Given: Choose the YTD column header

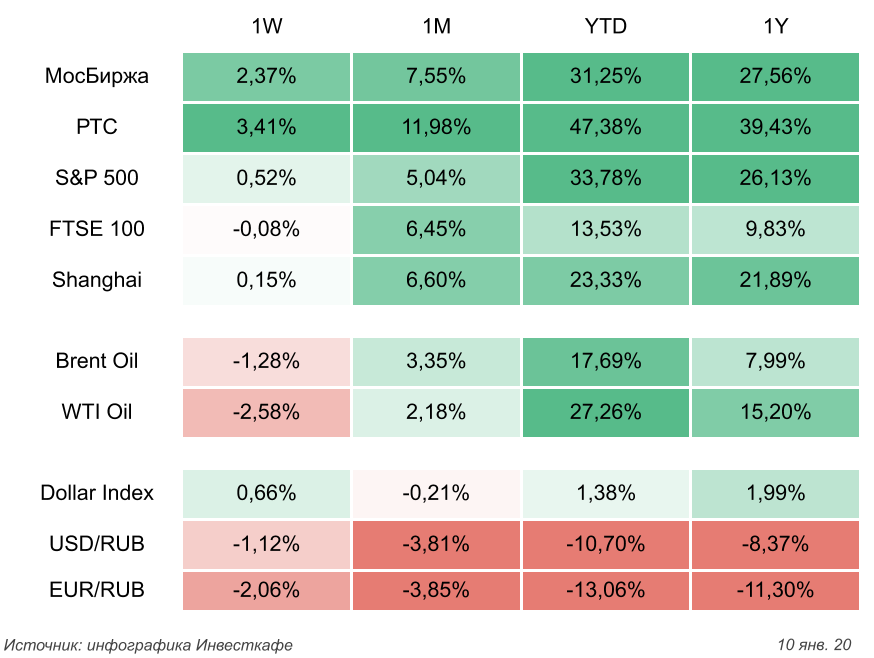Looking at the screenshot, I should tap(605, 27).
